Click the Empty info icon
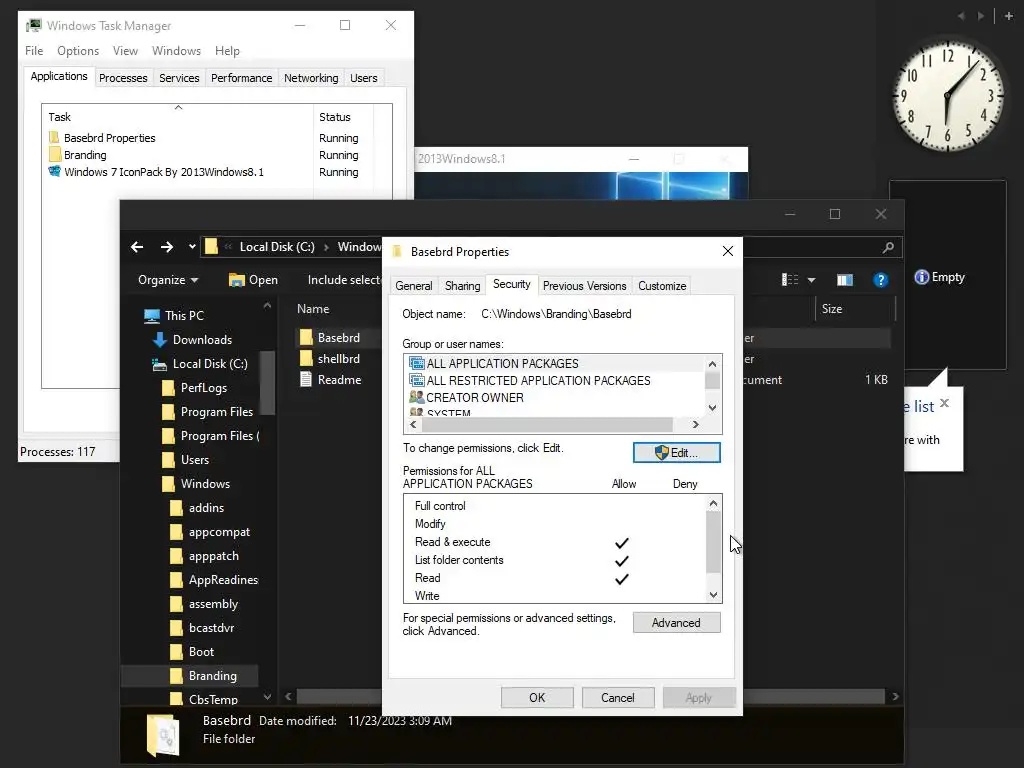This screenshot has height=768, width=1024. pyautogui.click(x=921, y=277)
